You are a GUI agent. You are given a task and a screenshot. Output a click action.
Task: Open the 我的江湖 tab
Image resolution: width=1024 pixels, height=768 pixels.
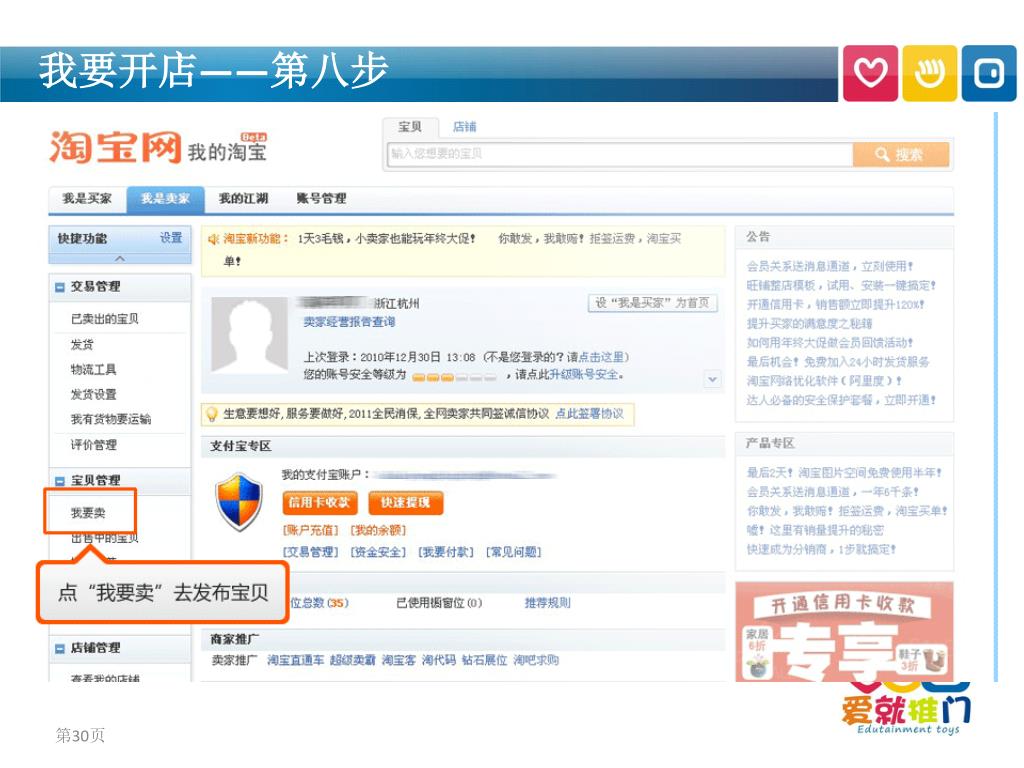(244, 199)
